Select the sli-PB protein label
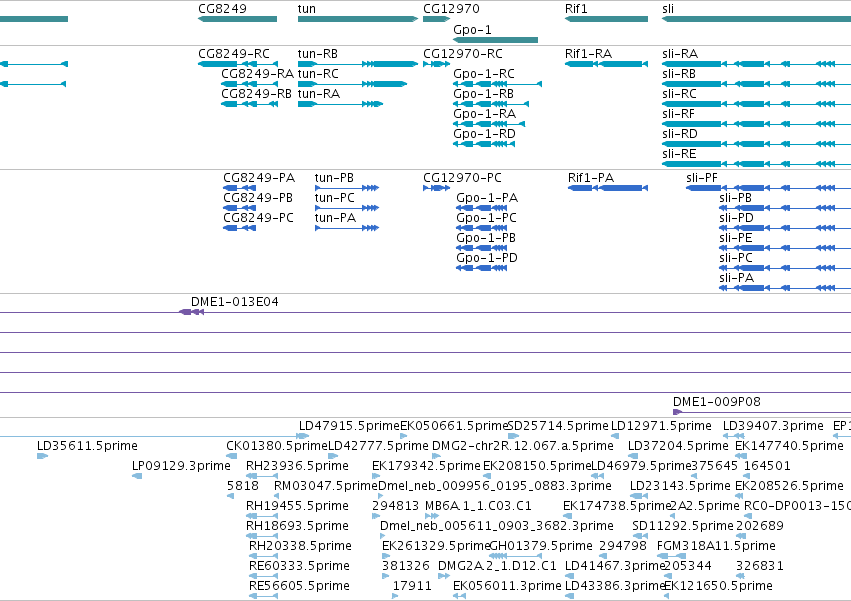 tap(735, 198)
